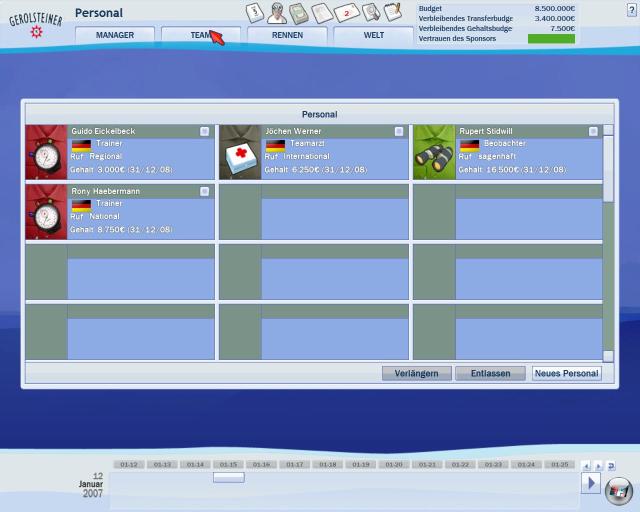Click the green Vertrauen des Sponsors bar

click(551, 39)
